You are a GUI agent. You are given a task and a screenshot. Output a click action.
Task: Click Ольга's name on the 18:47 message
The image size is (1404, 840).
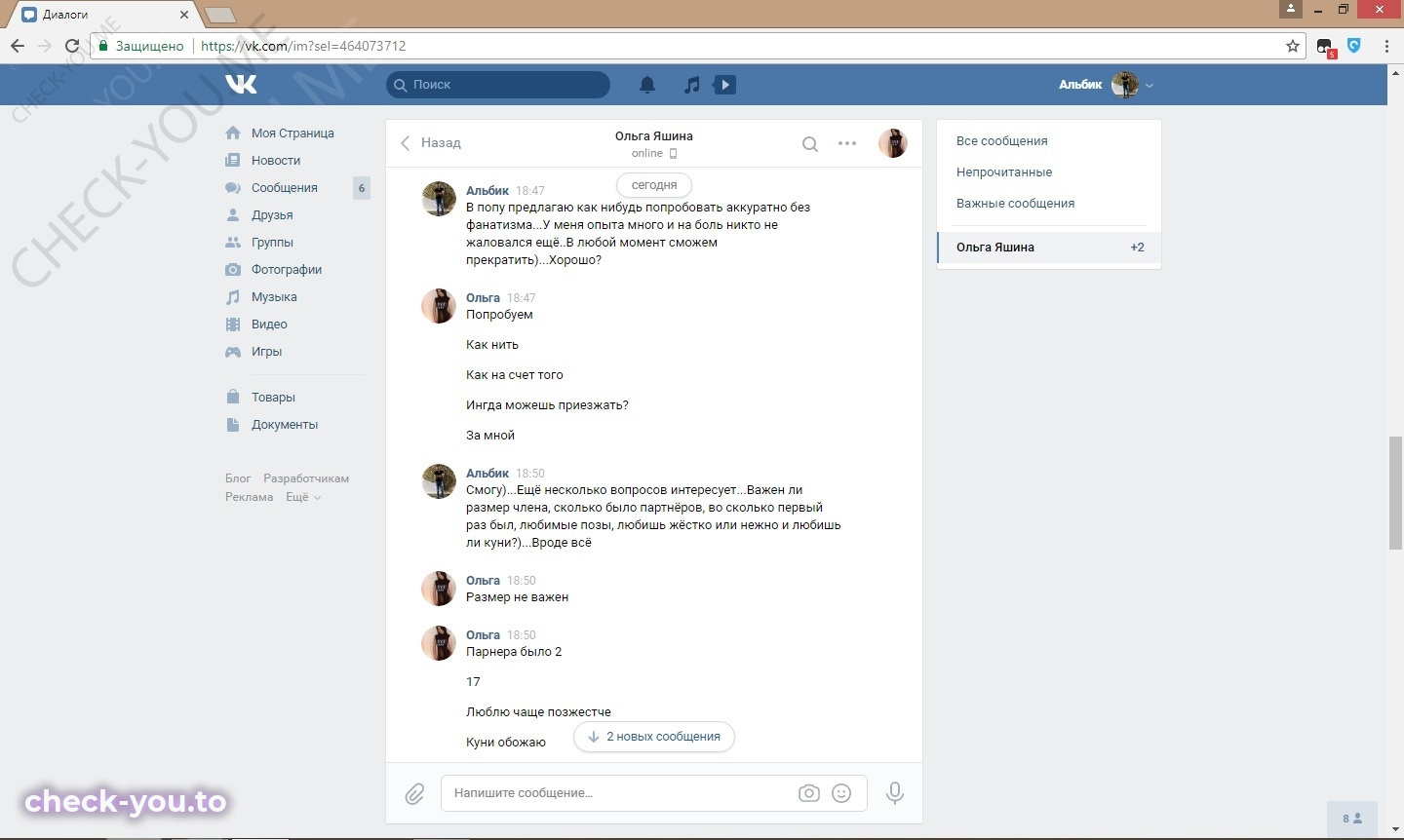point(483,298)
